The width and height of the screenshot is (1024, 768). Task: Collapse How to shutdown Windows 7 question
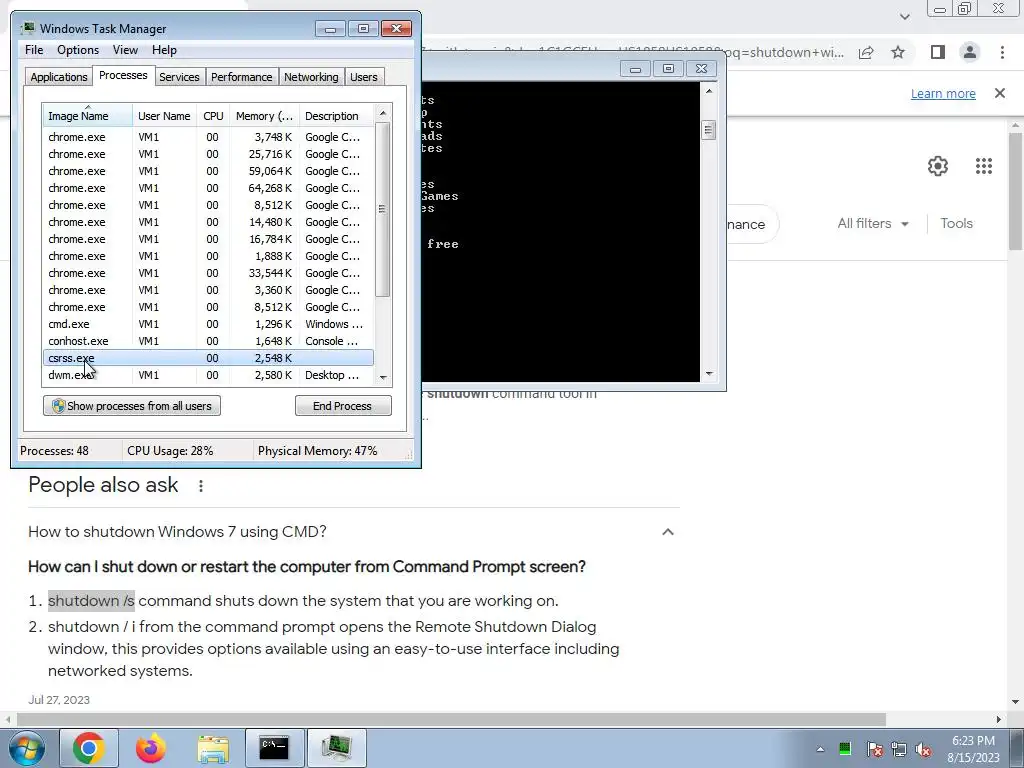[x=667, y=532]
